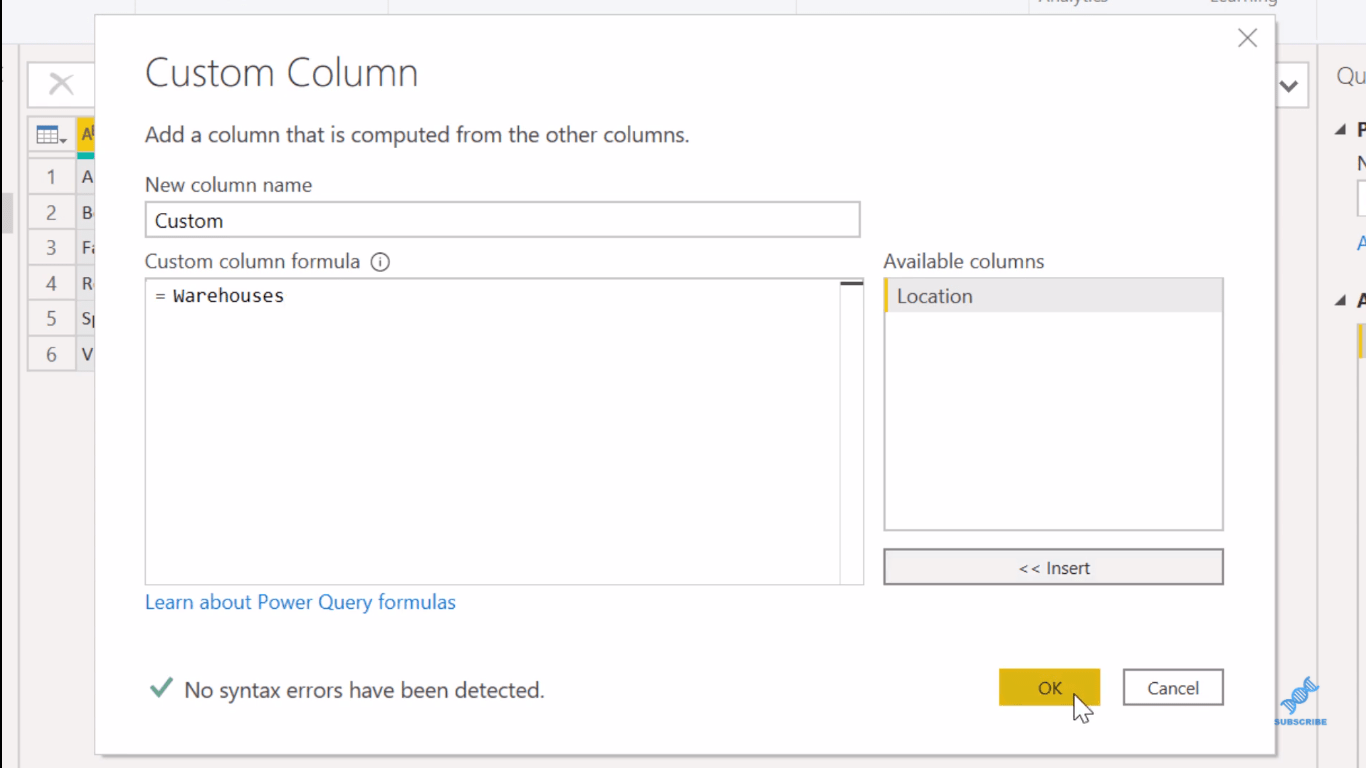The height and width of the screenshot is (768, 1366).
Task: Click the OK button
Action: [1049, 687]
